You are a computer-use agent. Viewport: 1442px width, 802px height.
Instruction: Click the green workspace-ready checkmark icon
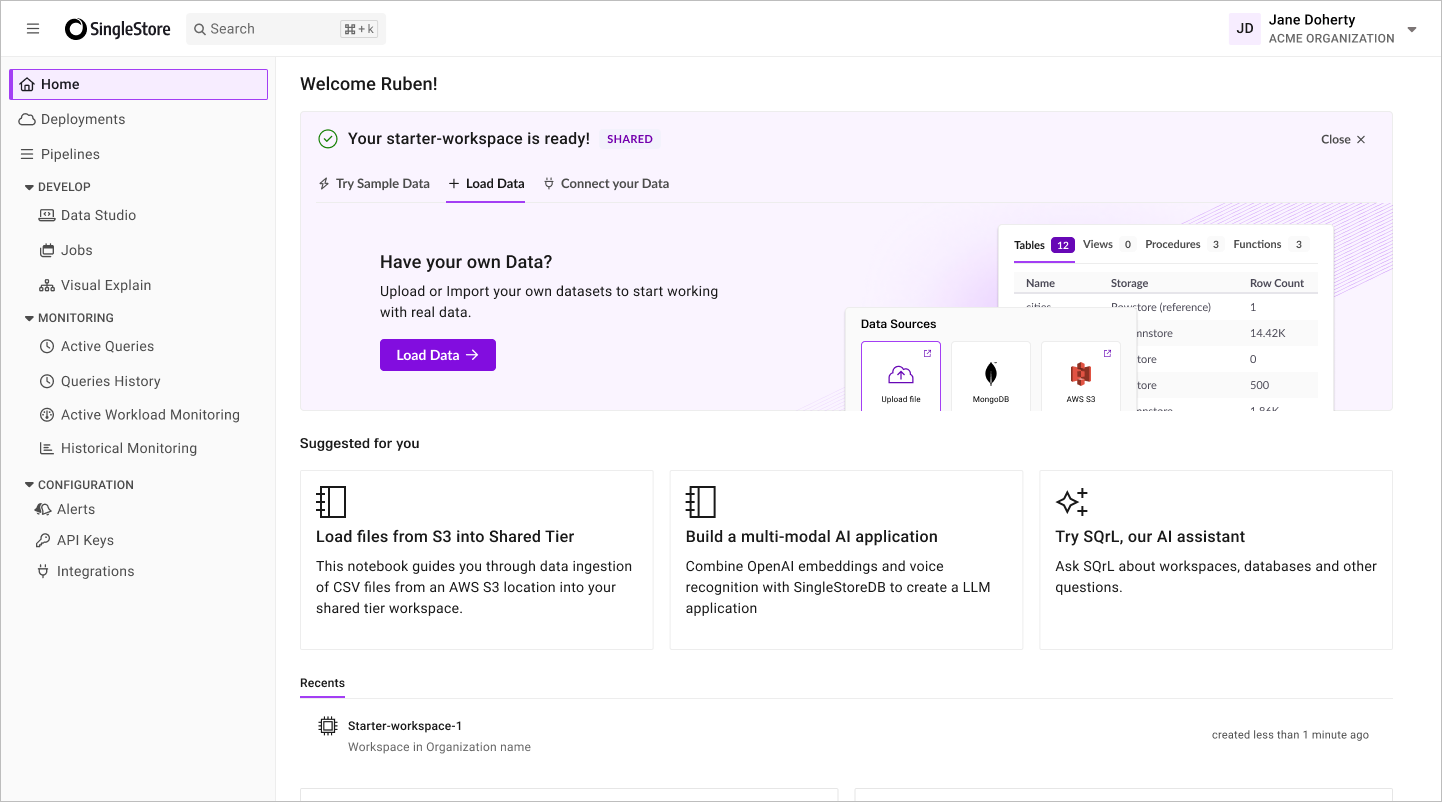(x=328, y=139)
